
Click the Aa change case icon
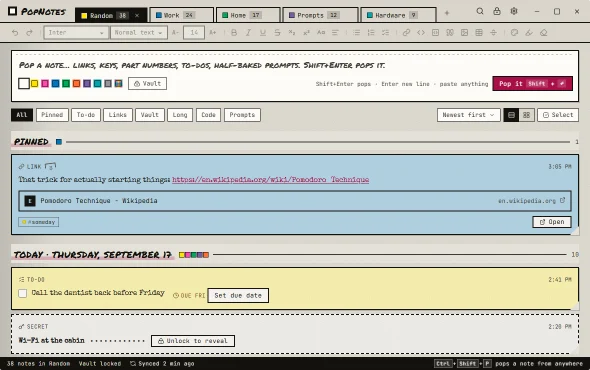321,33
